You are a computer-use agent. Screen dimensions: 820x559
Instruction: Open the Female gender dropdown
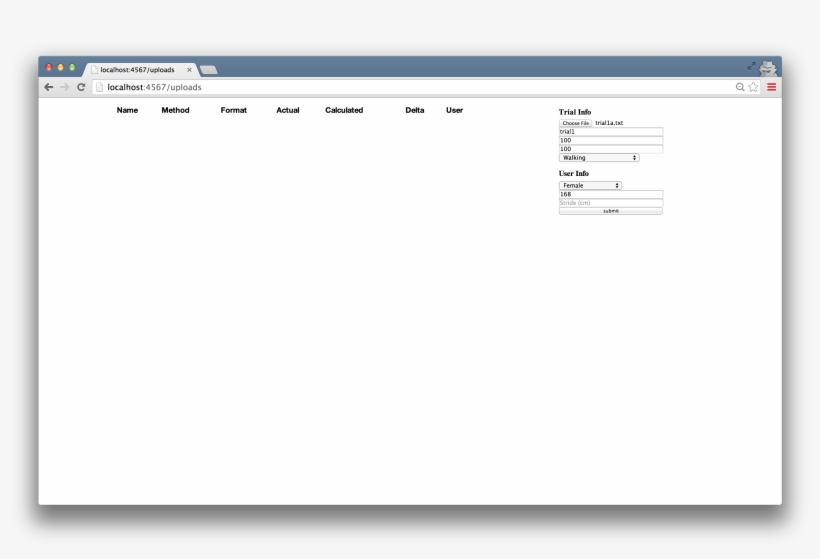point(590,186)
